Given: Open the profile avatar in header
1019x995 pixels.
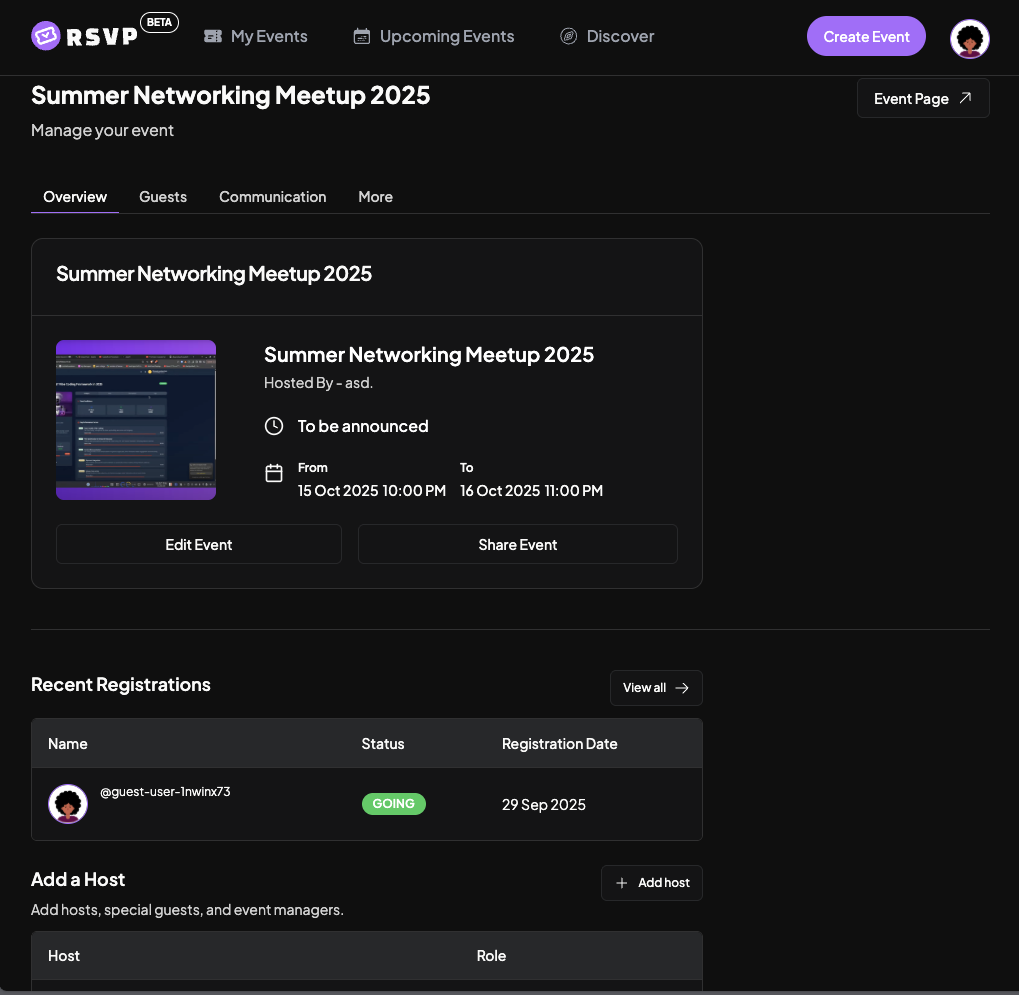Looking at the screenshot, I should 969,38.
